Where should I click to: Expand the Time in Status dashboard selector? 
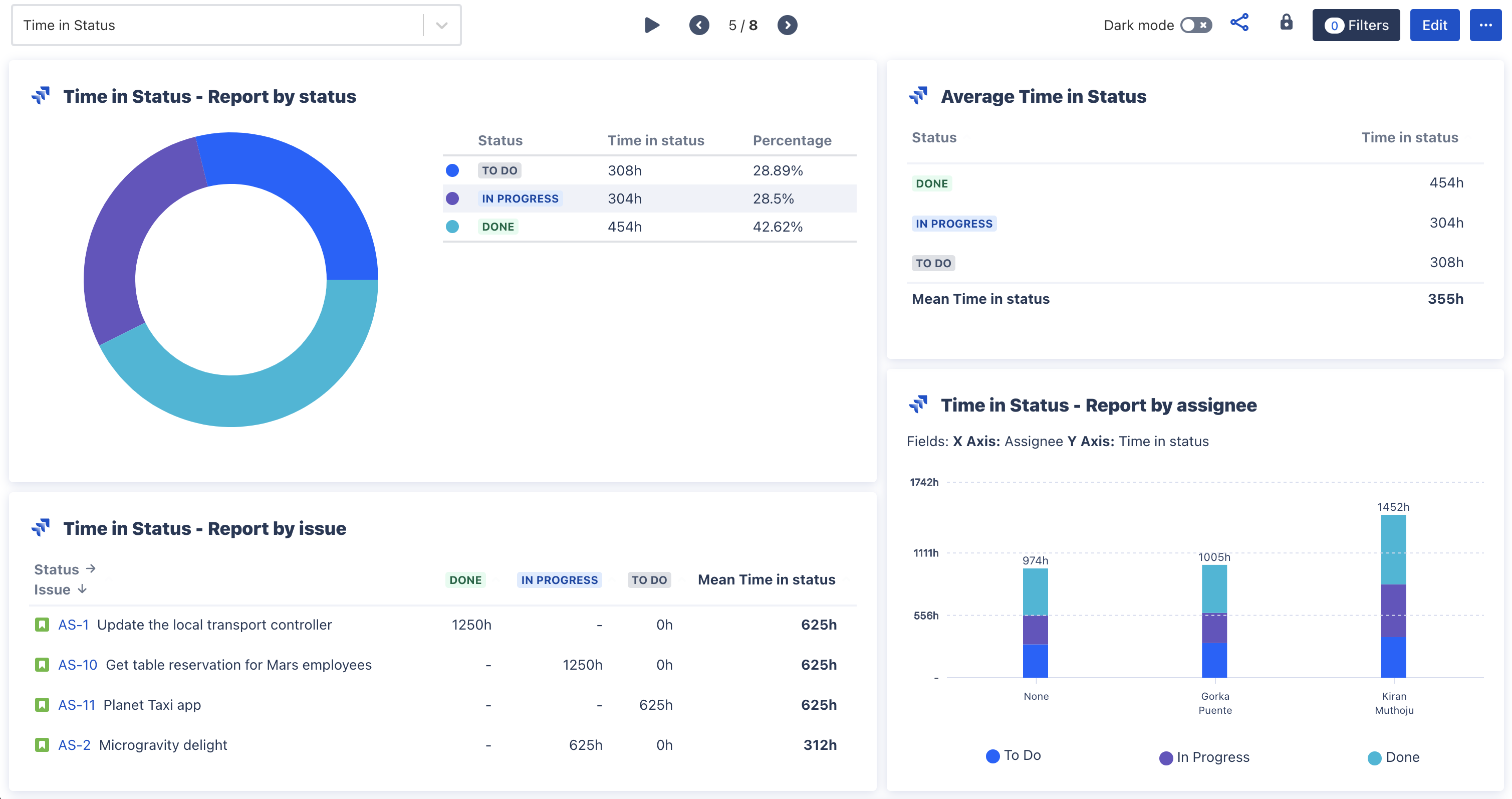click(x=441, y=25)
